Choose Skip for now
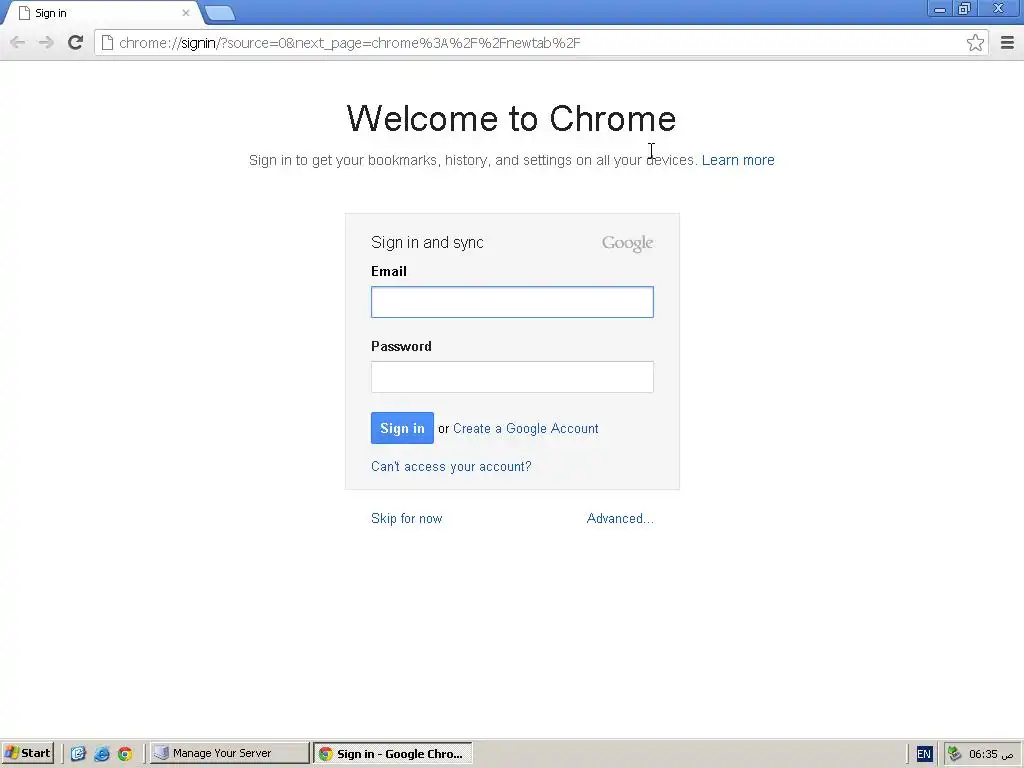Image resolution: width=1024 pixels, height=768 pixels. 406,519
